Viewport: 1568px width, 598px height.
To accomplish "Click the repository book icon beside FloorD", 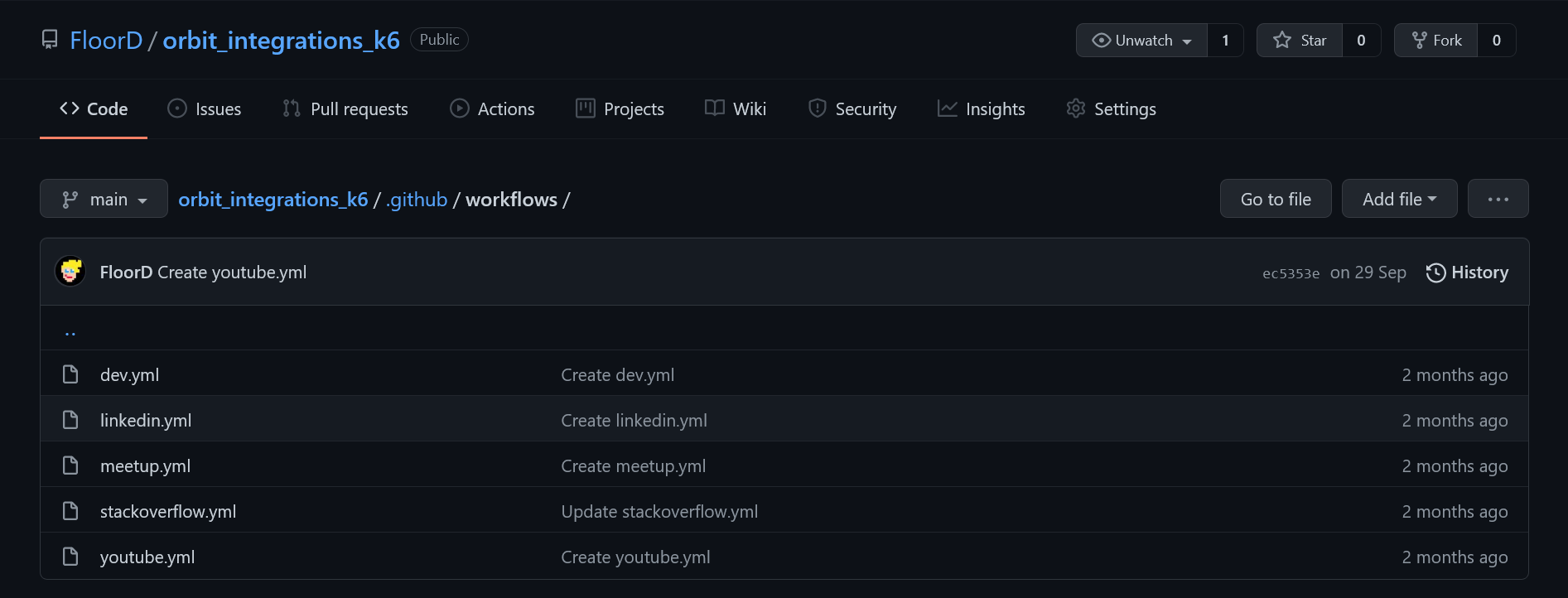I will point(50,40).
